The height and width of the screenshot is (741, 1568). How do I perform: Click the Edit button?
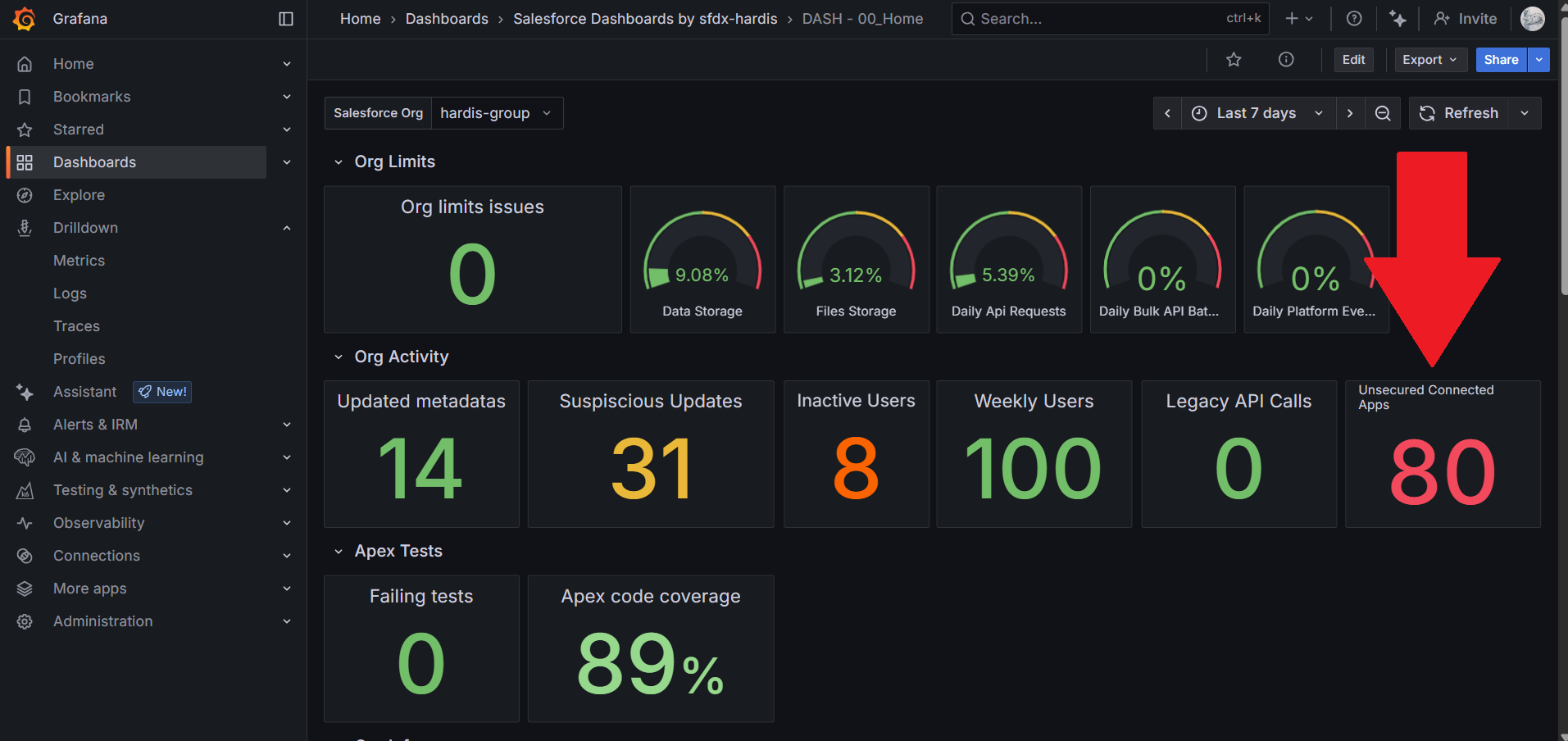point(1353,59)
